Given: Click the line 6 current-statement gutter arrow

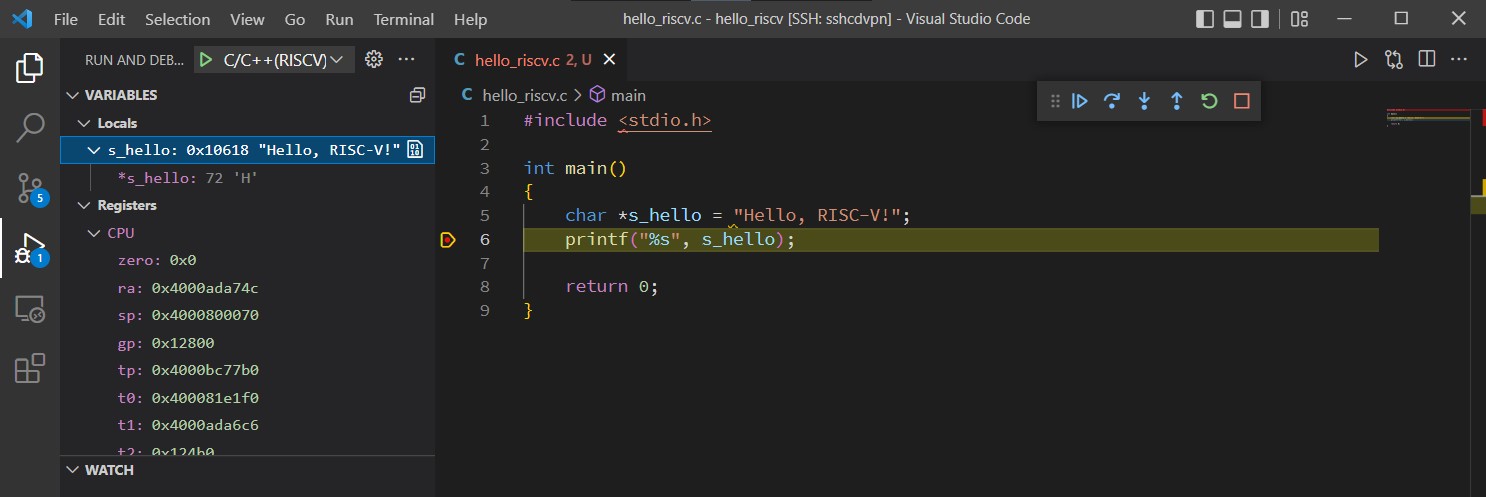Looking at the screenshot, I should tap(447, 240).
